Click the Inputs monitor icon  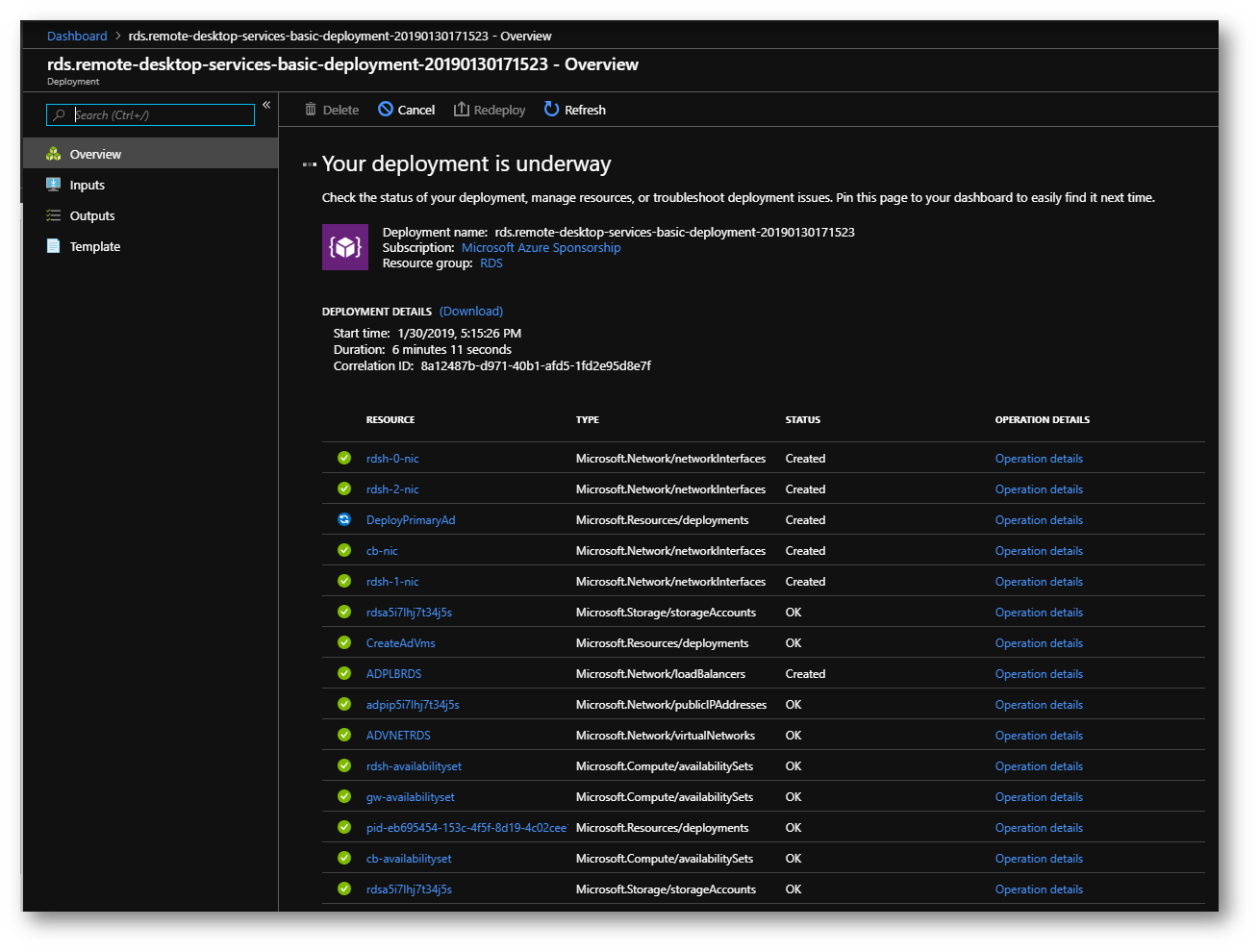pos(53,185)
